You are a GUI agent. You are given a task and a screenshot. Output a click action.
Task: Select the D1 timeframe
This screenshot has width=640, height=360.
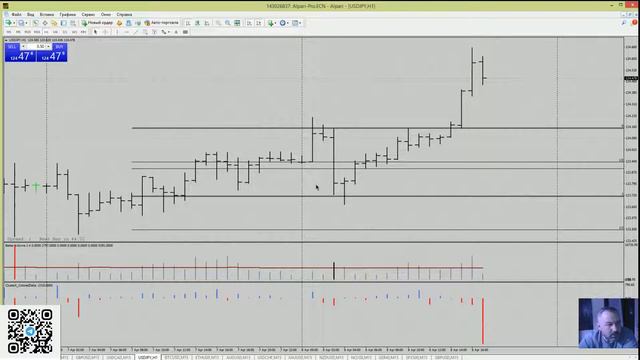tap(65, 32)
